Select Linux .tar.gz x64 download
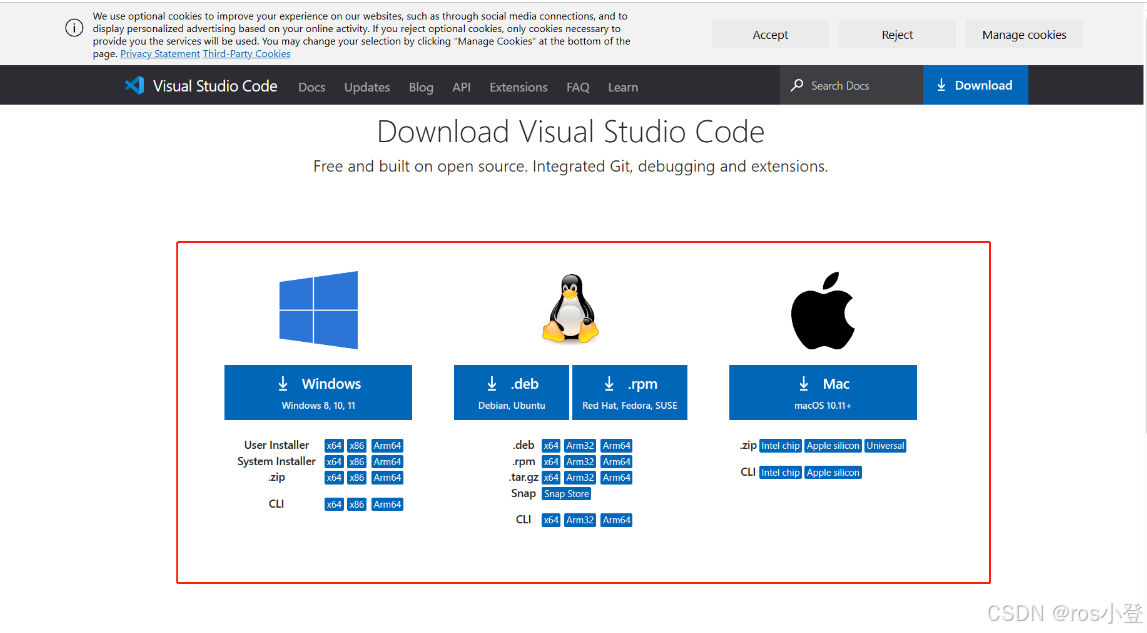Screen dimensions: 1147x633 pos(551,478)
